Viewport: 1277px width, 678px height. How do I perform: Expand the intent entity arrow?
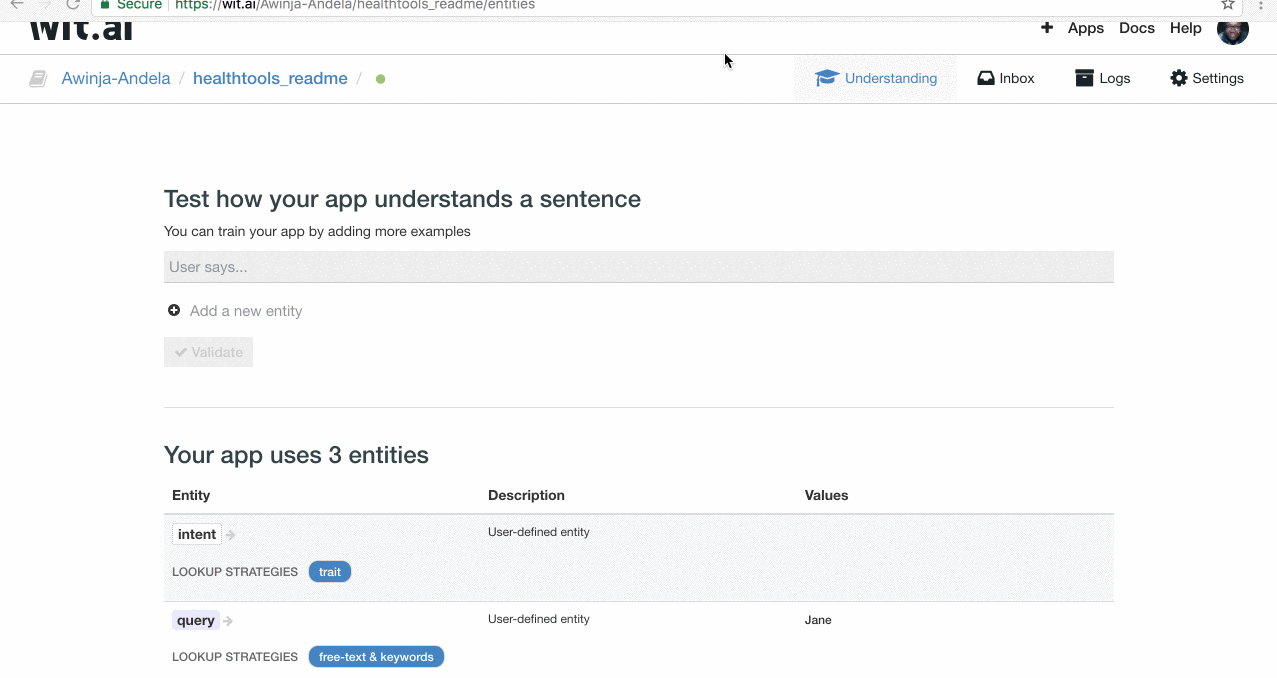click(x=231, y=535)
